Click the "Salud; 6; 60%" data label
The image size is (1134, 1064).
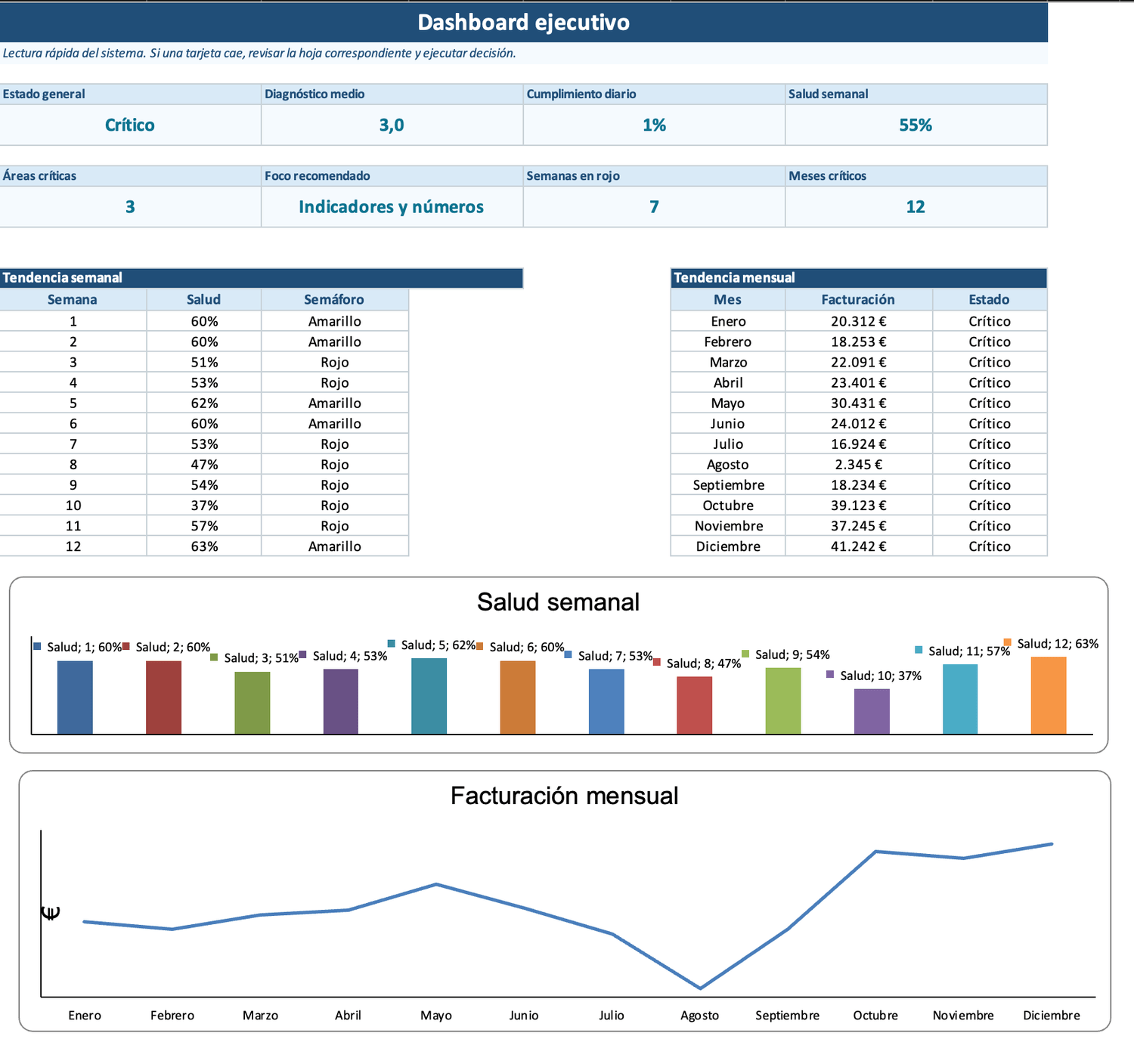coord(527,647)
